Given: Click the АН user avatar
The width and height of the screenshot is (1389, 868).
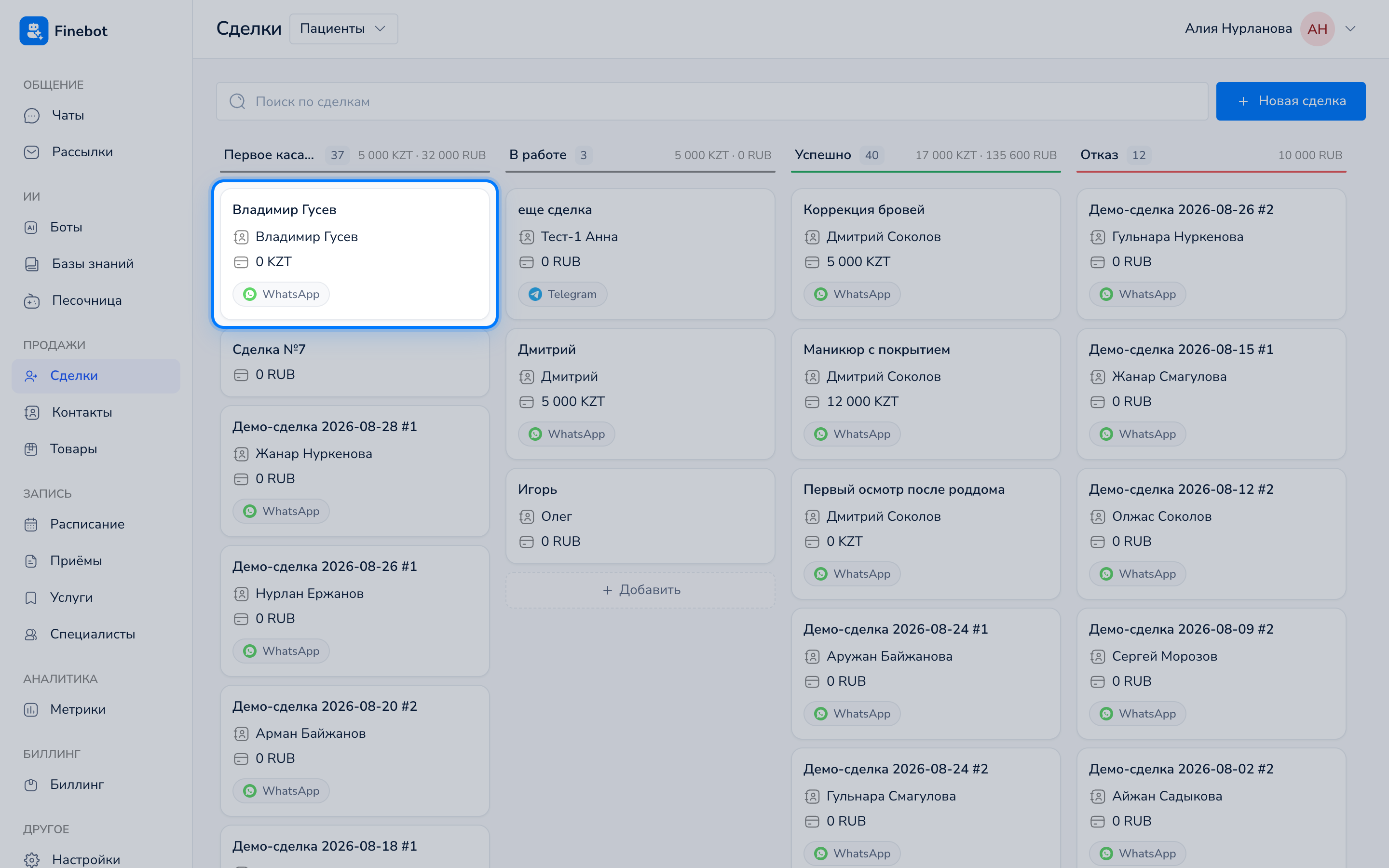Looking at the screenshot, I should coord(1317,29).
